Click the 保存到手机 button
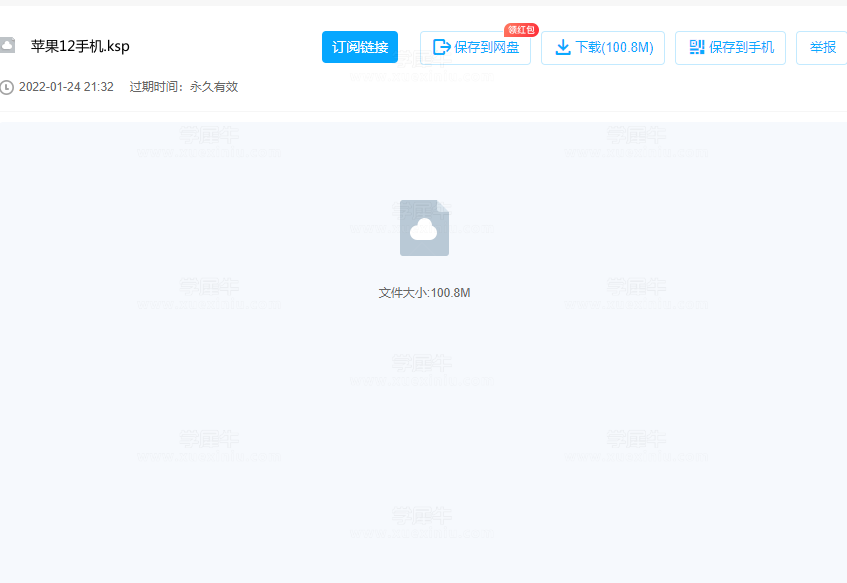Viewport: 847px width, 583px height. (730, 48)
